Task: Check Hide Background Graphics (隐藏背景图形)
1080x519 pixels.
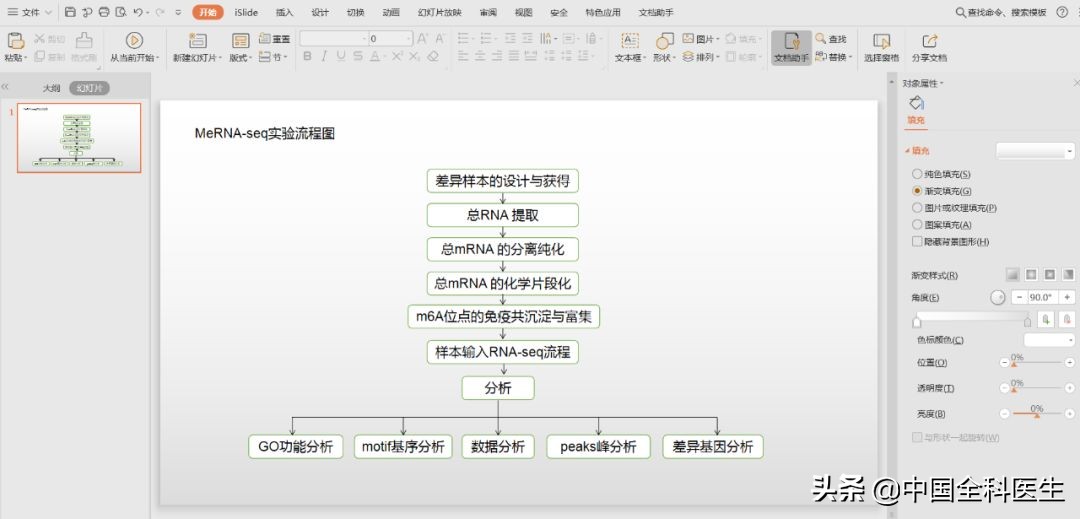Action: click(917, 242)
